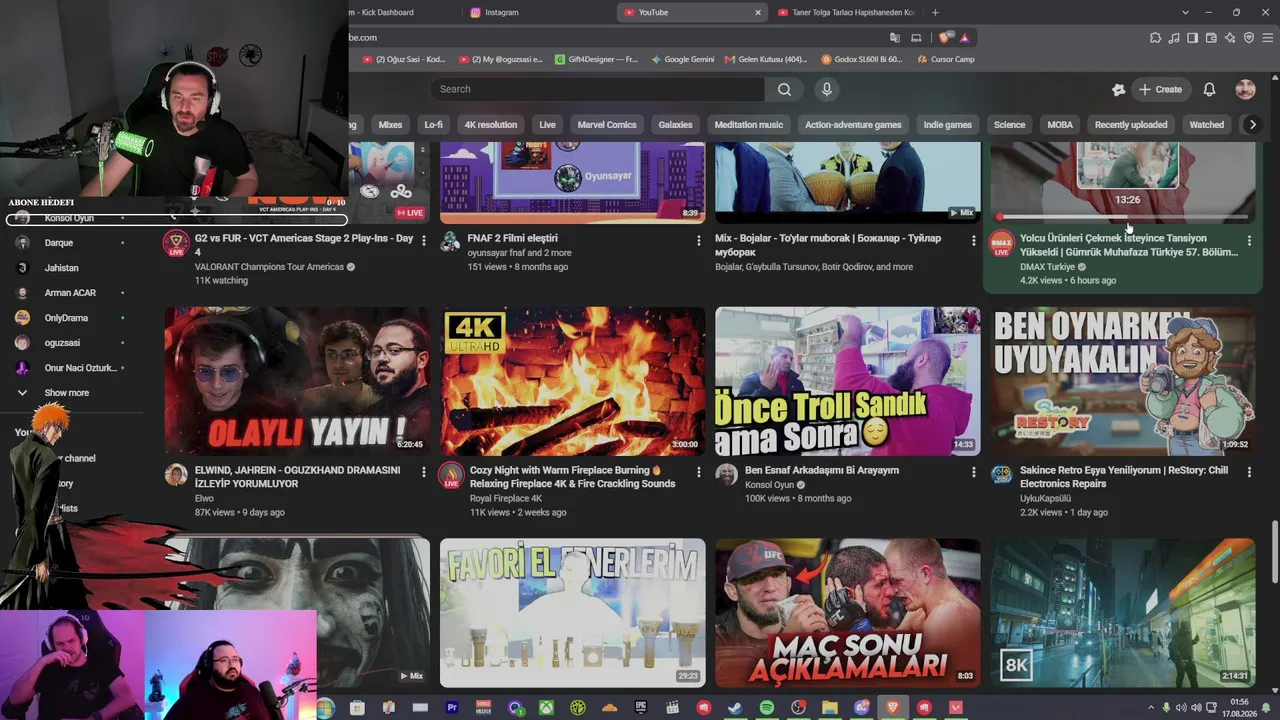Open more options for G2 vs FUR video

coord(423,240)
